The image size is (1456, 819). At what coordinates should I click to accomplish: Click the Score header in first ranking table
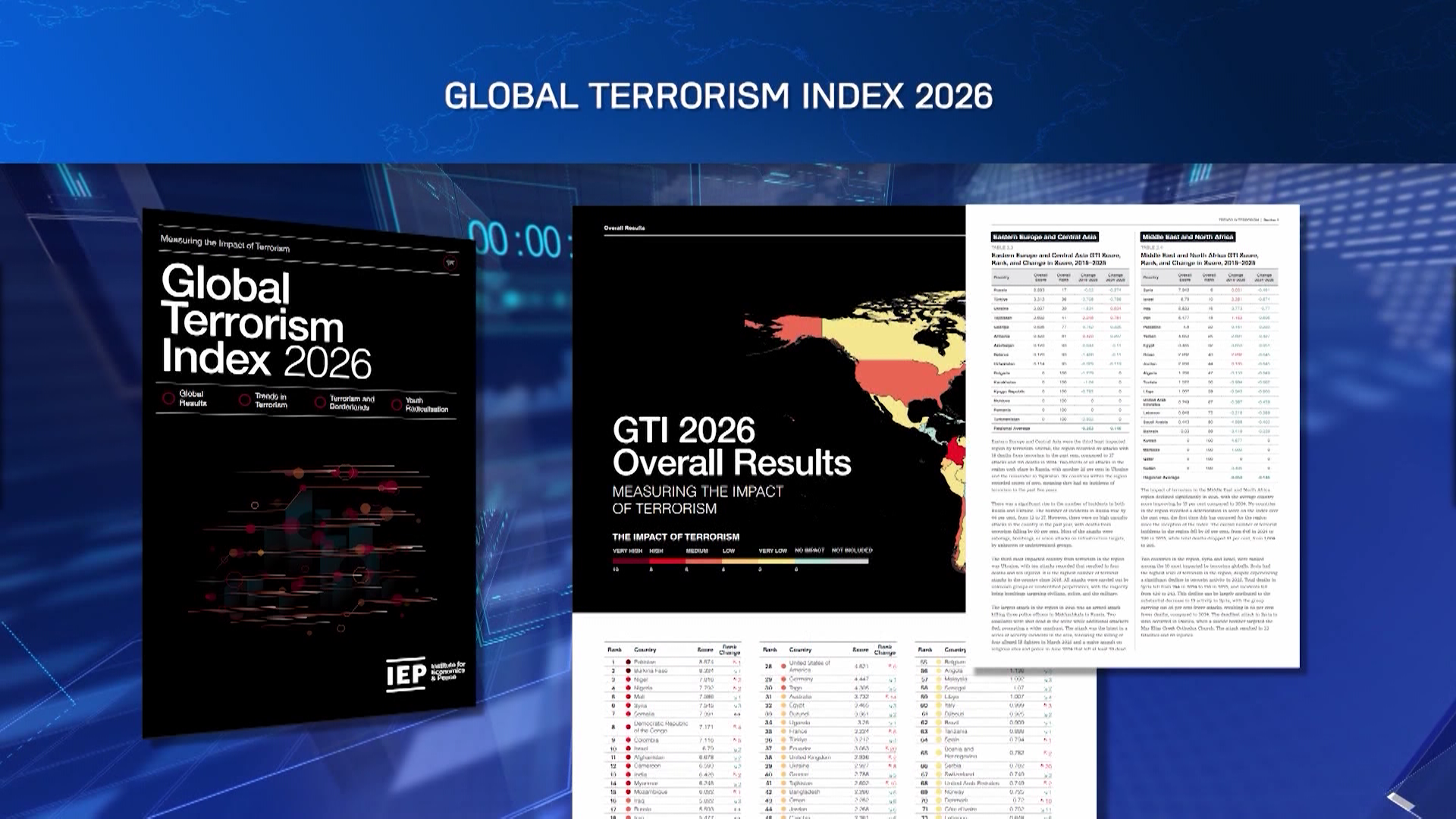click(705, 650)
